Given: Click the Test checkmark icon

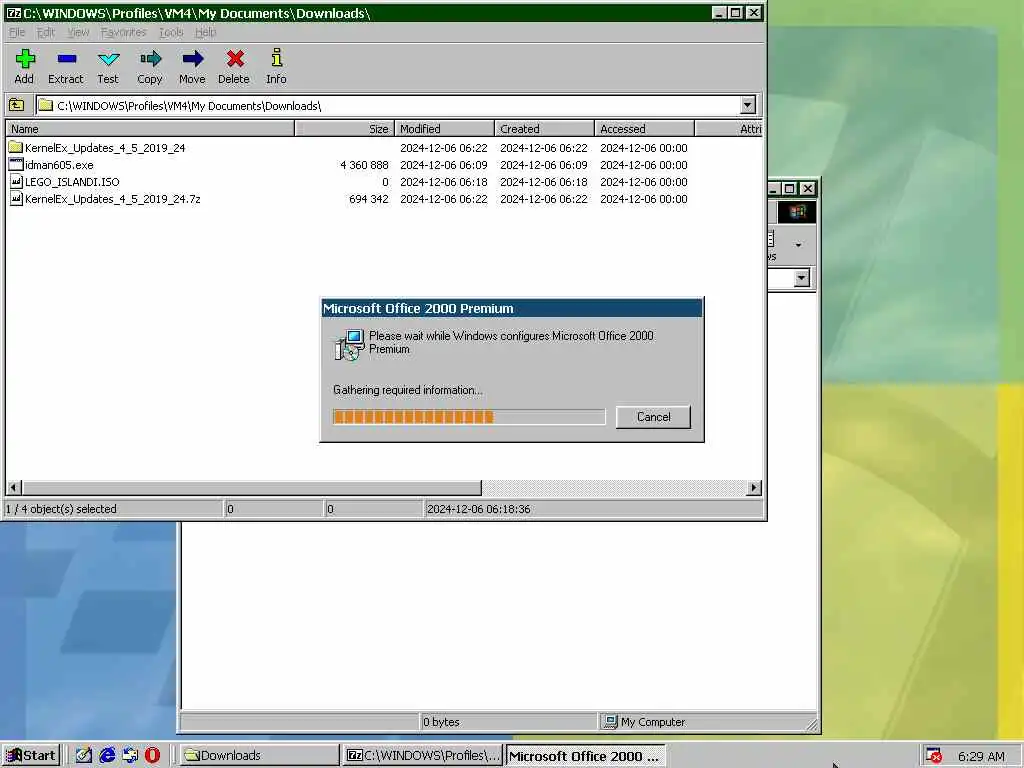Looking at the screenshot, I should tap(108, 59).
